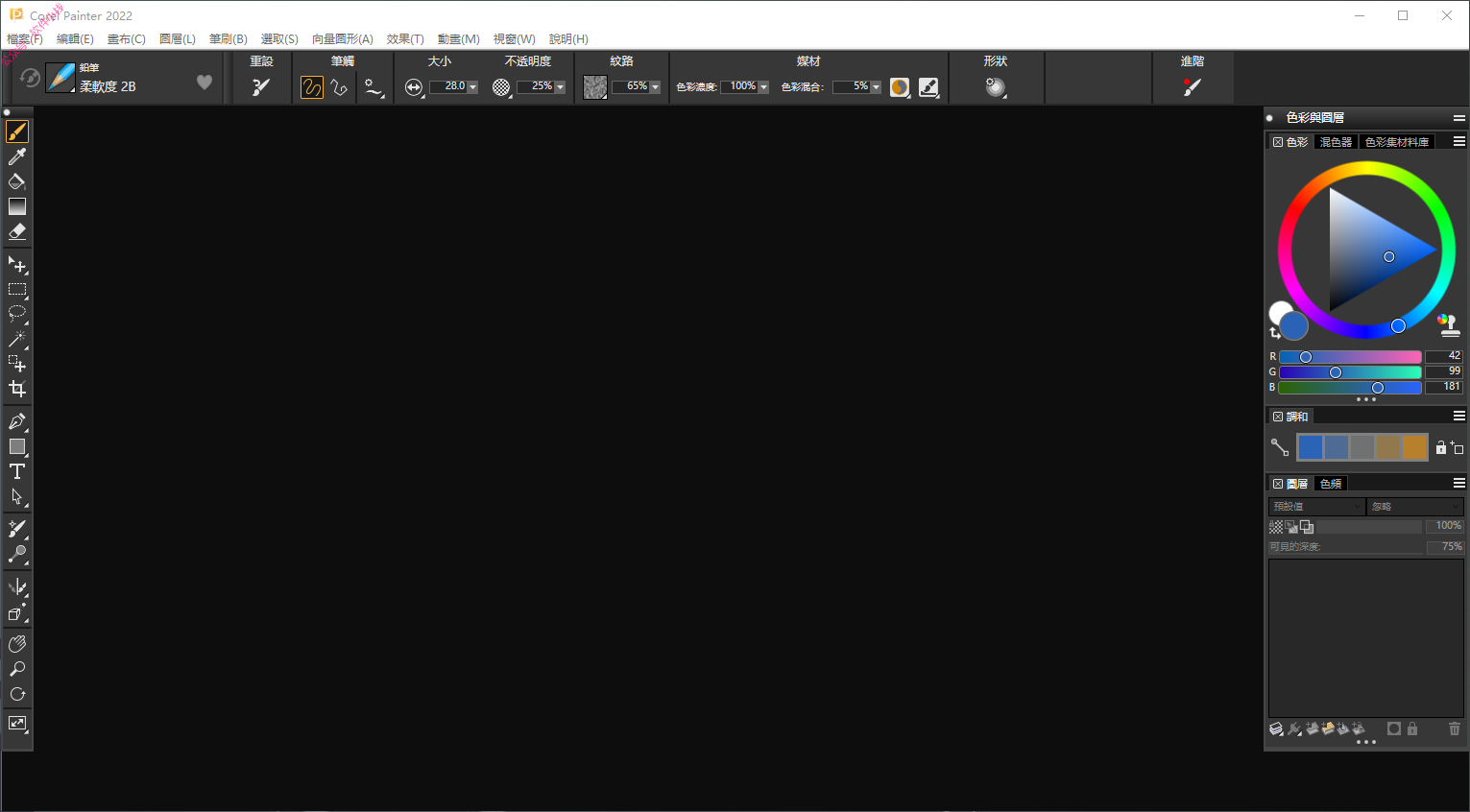1470x812 pixels.
Task: Select the orange harmony color swatch
Action: (x=1414, y=447)
